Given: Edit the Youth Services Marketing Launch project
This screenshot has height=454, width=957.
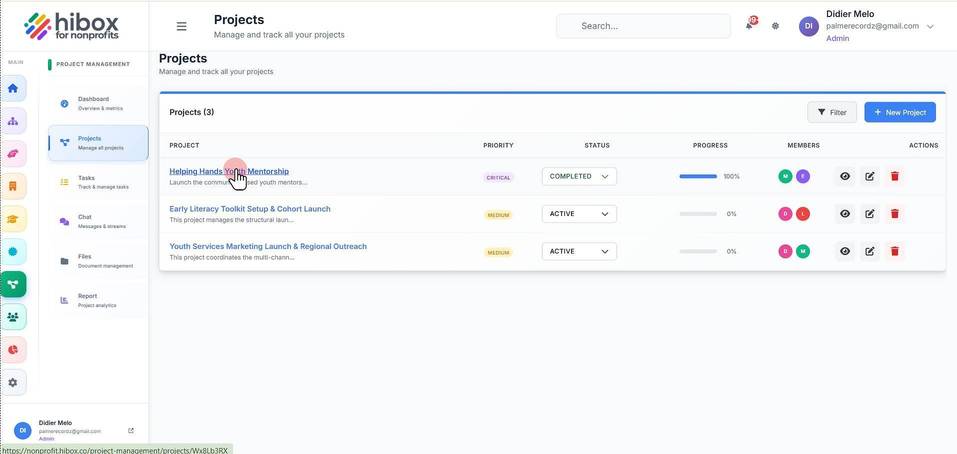Looking at the screenshot, I should pyautogui.click(x=870, y=251).
